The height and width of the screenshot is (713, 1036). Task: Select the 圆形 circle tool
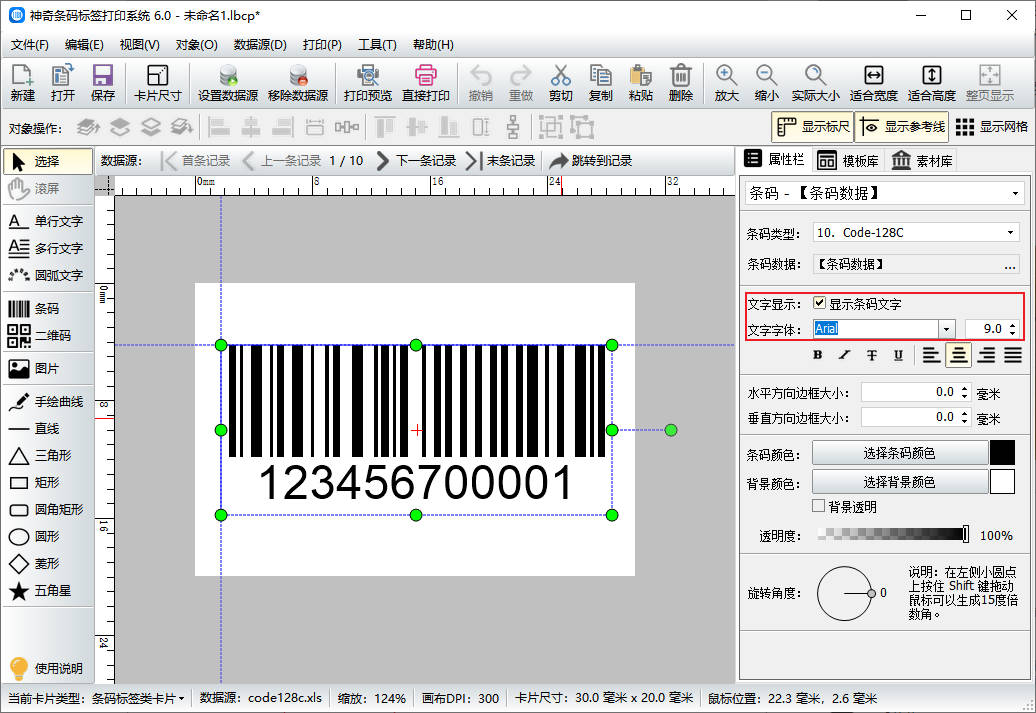(x=47, y=537)
